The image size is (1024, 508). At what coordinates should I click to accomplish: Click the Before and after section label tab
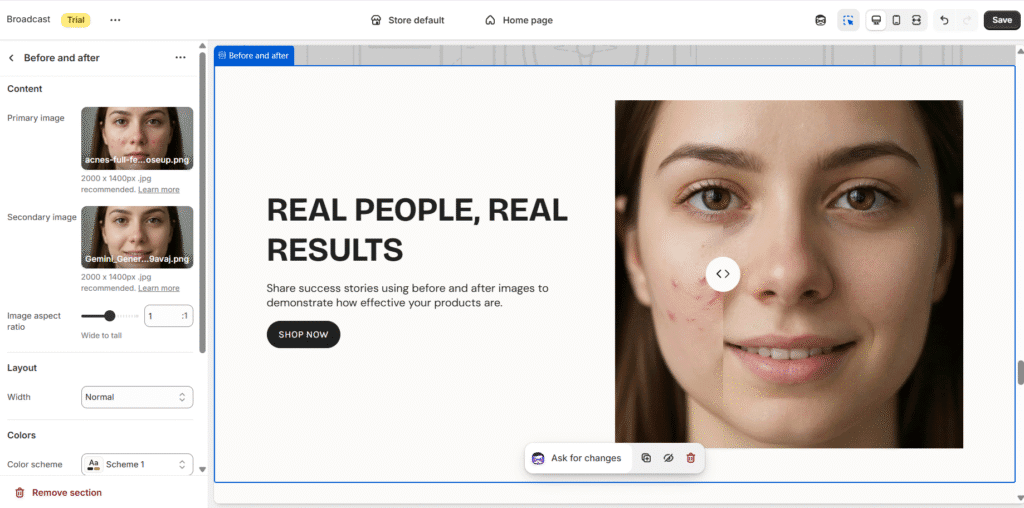[x=254, y=56]
